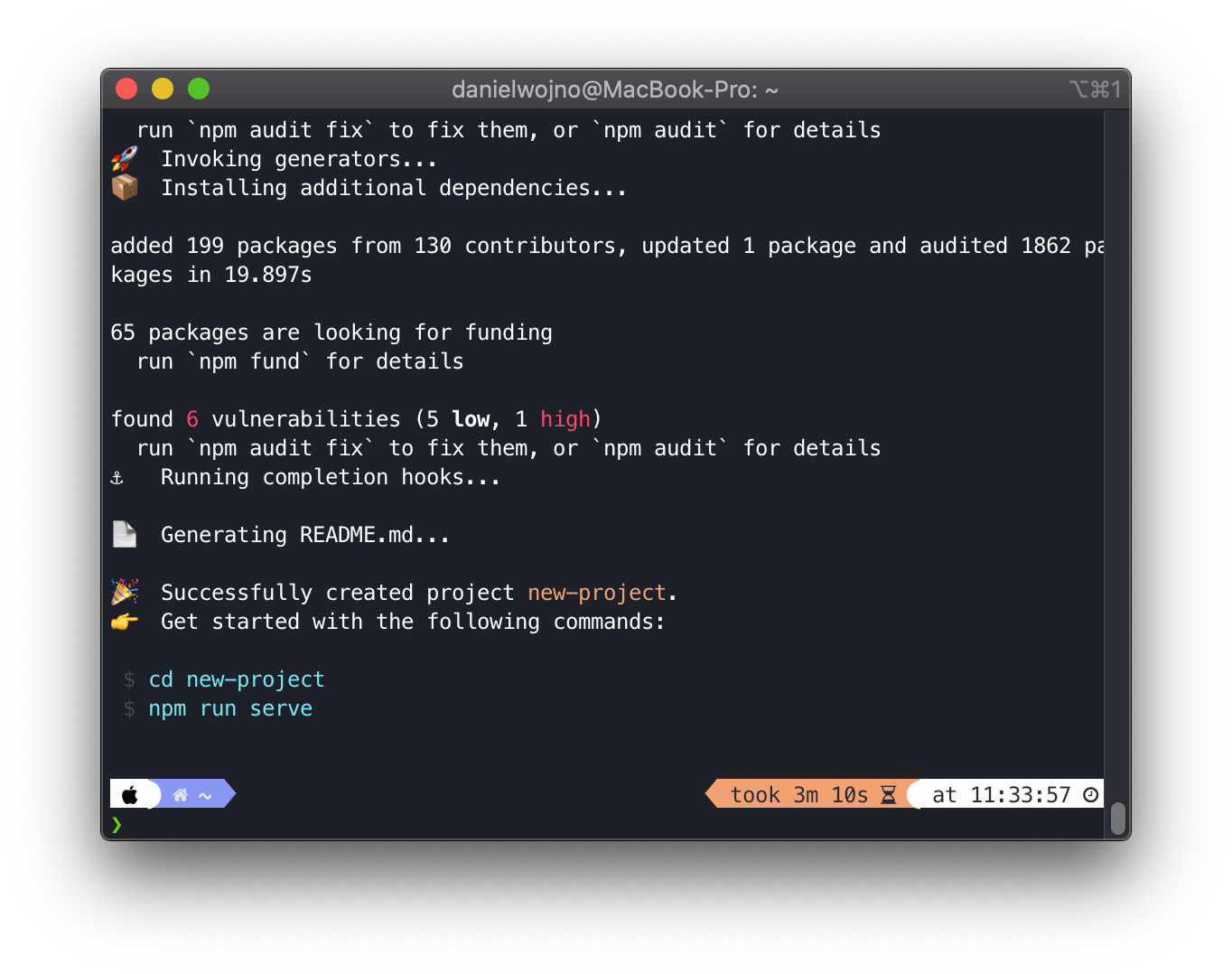
Task: Click the red 6 vulnerabilities count
Action: (191, 418)
